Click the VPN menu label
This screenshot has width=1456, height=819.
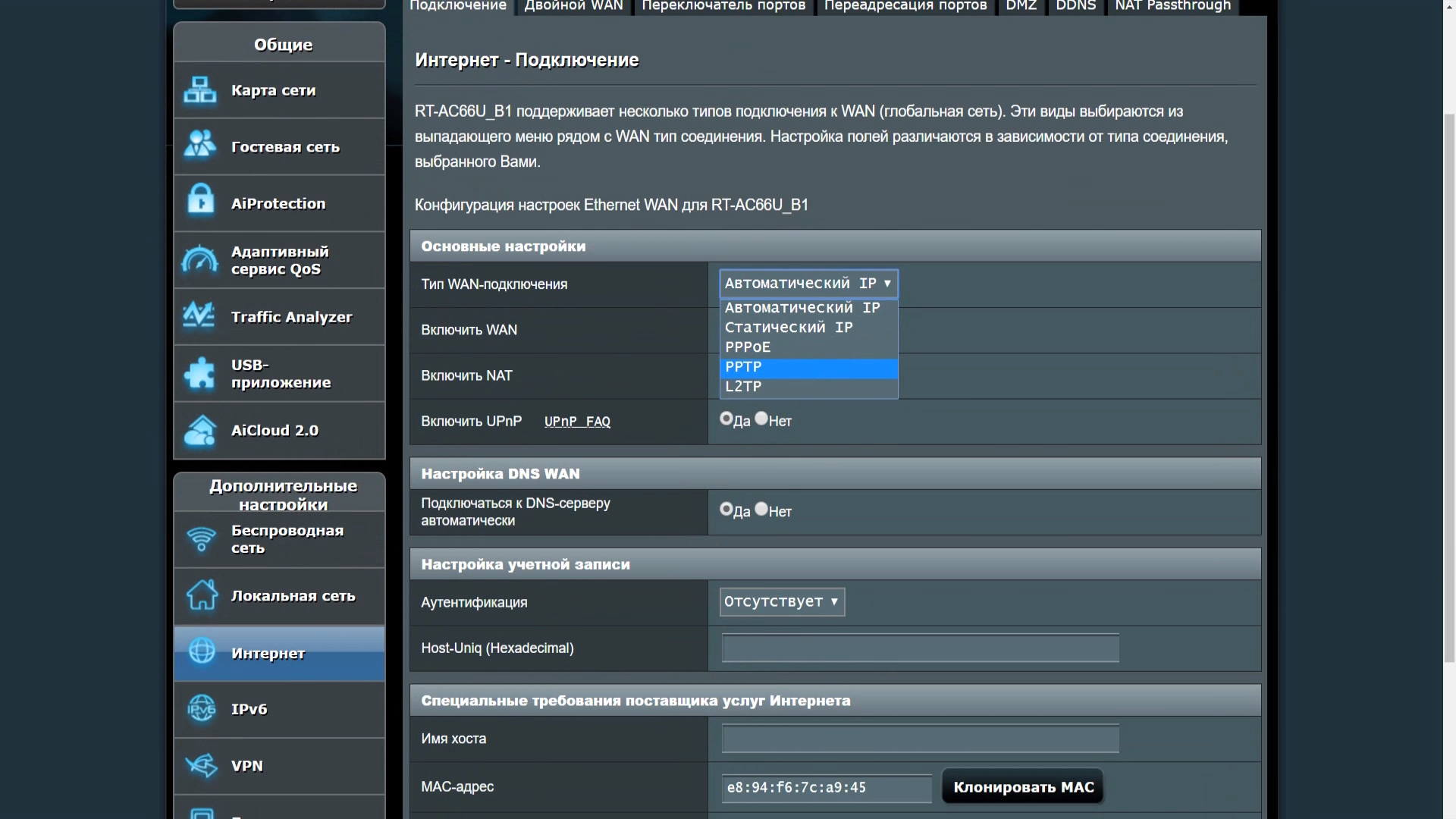(x=247, y=766)
